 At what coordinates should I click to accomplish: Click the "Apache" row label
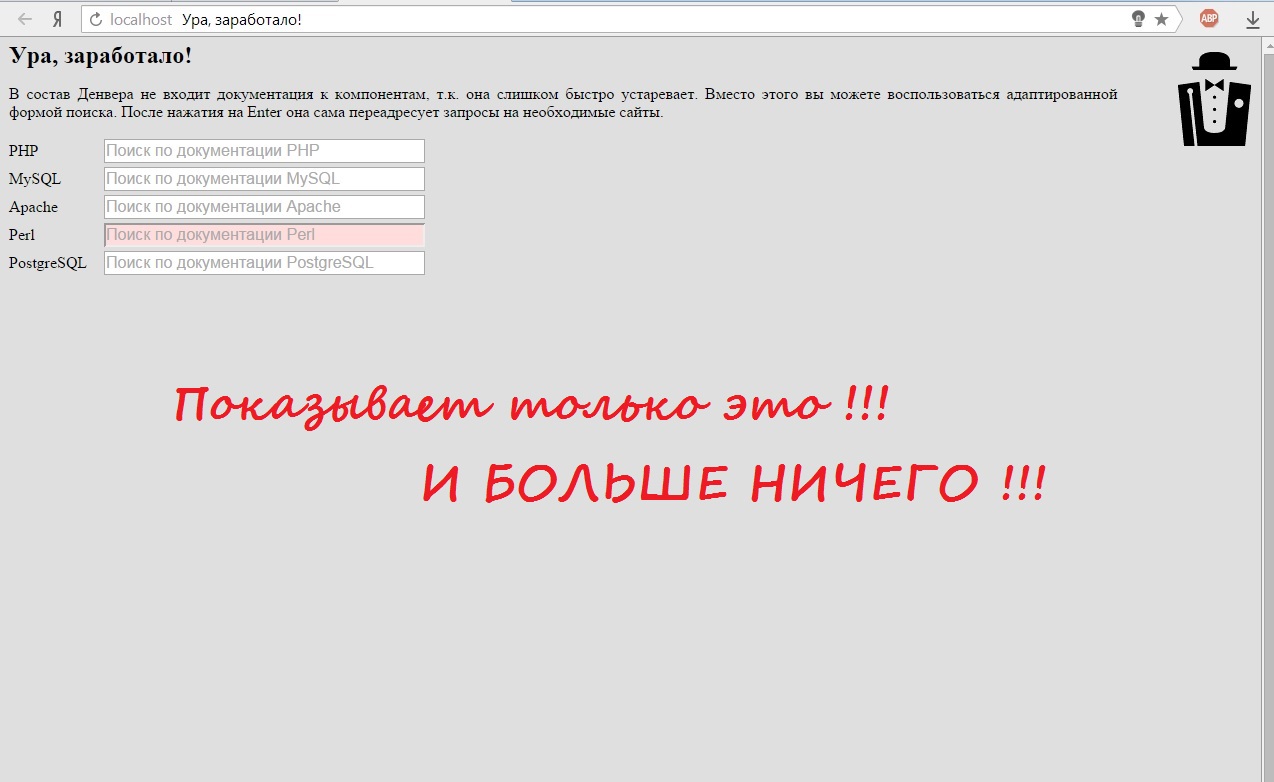pyautogui.click(x=34, y=207)
